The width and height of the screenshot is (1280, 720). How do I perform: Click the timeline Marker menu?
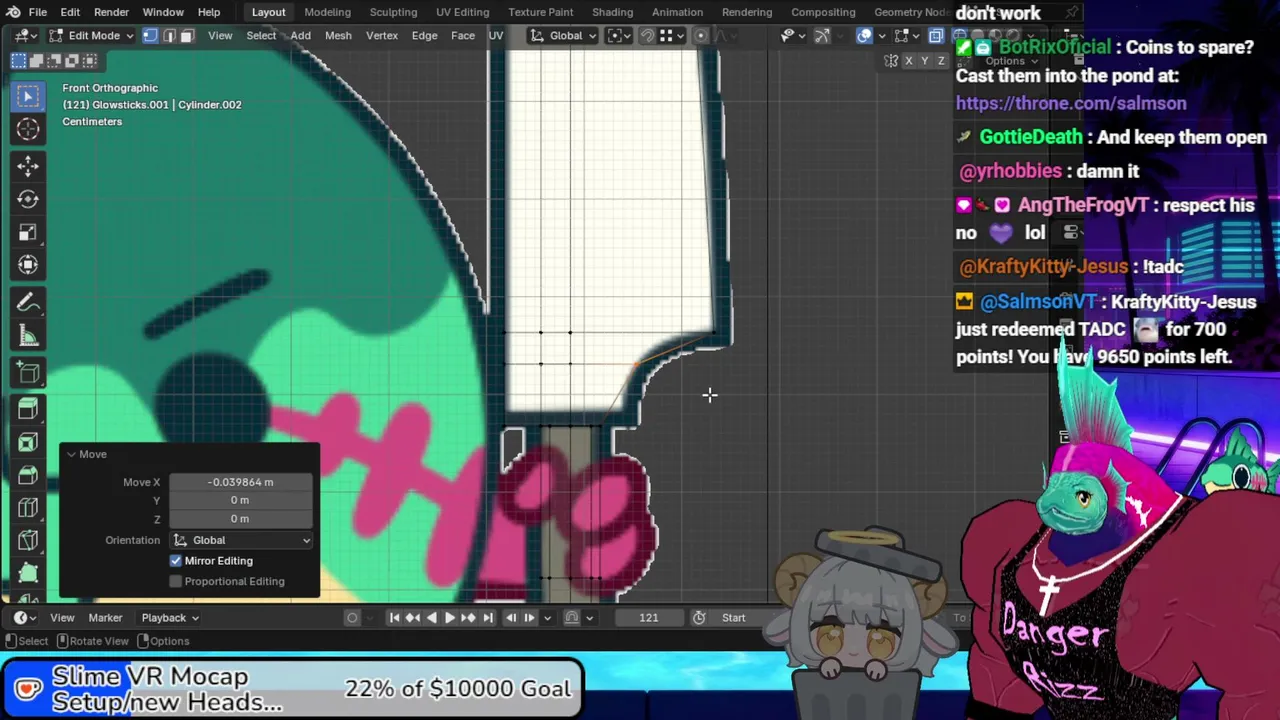105,618
